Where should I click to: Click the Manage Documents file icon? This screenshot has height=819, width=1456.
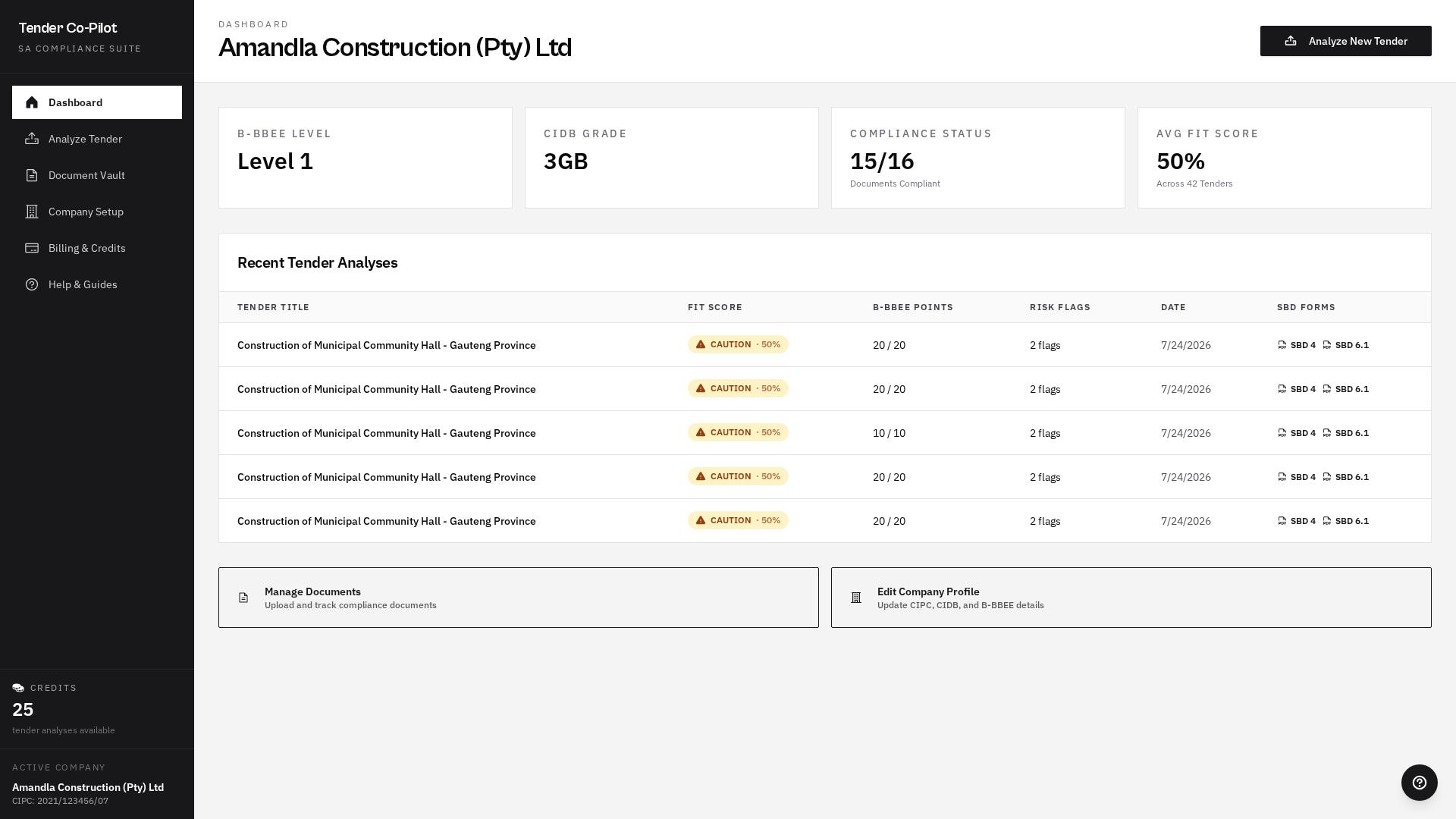[243, 598]
